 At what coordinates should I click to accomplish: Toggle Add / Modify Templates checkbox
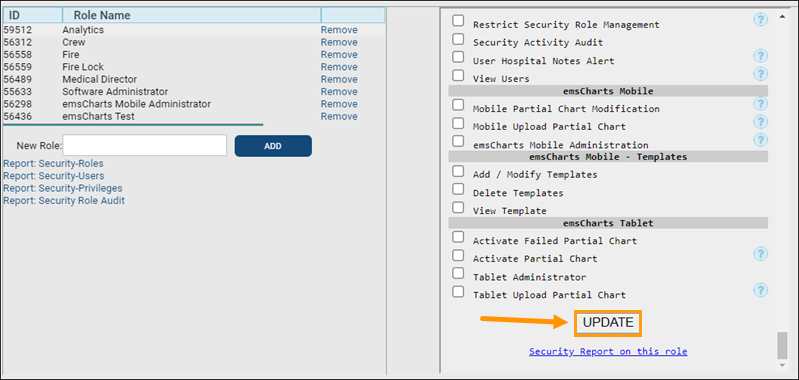(459, 171)
